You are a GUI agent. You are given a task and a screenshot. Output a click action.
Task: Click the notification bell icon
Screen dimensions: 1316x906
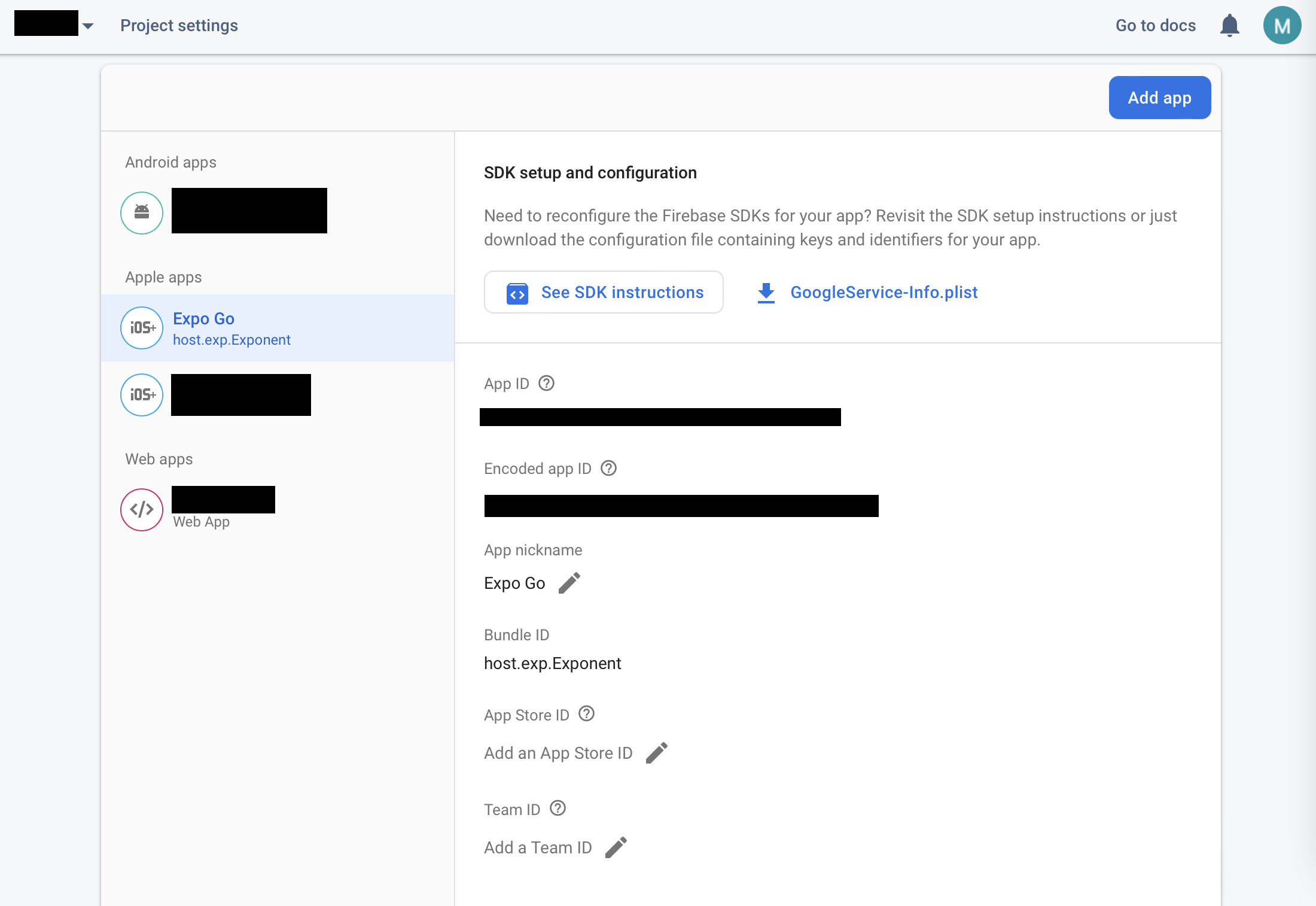1229,25
